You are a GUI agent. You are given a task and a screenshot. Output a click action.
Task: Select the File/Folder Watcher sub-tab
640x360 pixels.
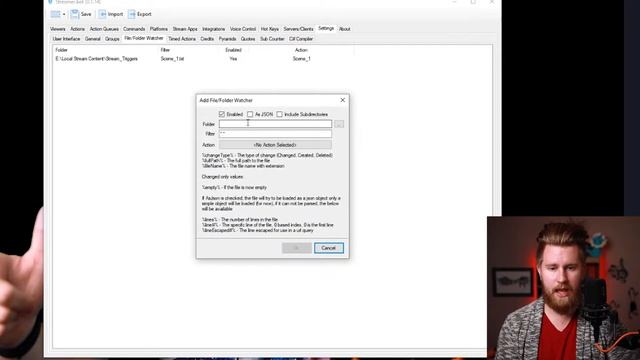144,38
